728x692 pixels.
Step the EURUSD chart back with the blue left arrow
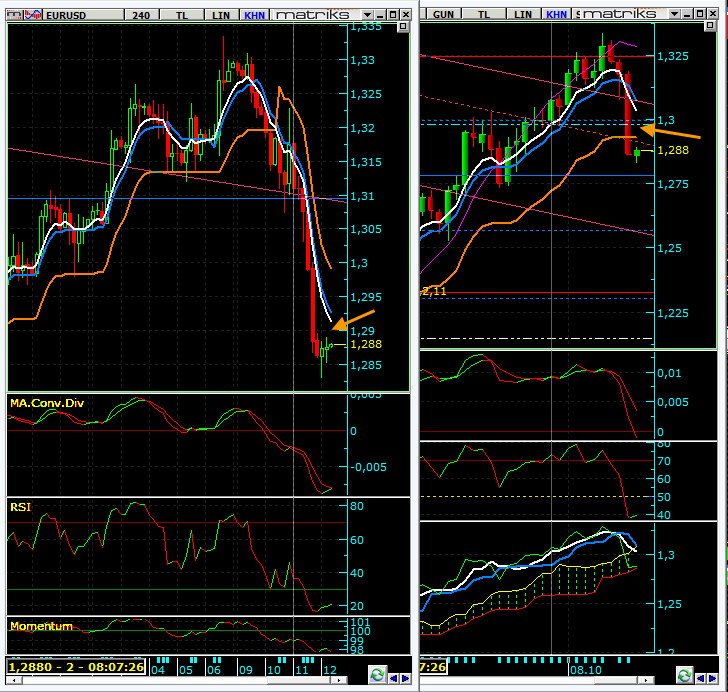click(x=393, y=679)
